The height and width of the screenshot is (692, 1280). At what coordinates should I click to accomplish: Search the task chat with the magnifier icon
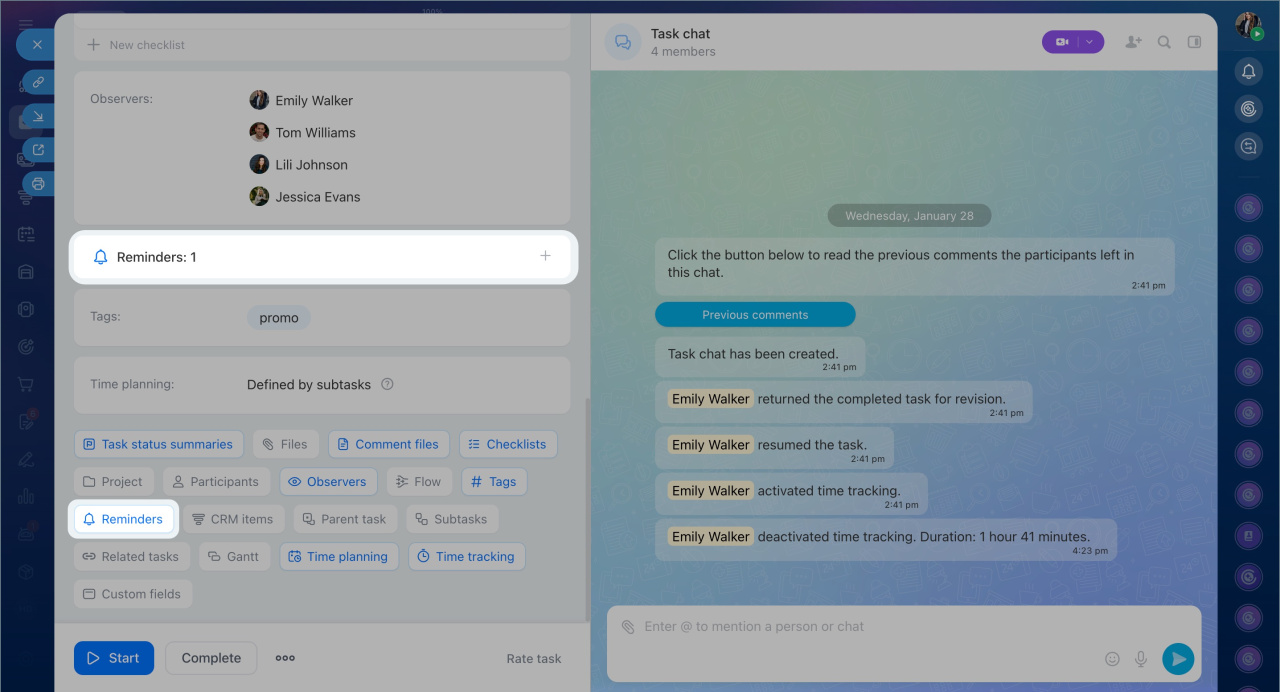click(1164, 42)
